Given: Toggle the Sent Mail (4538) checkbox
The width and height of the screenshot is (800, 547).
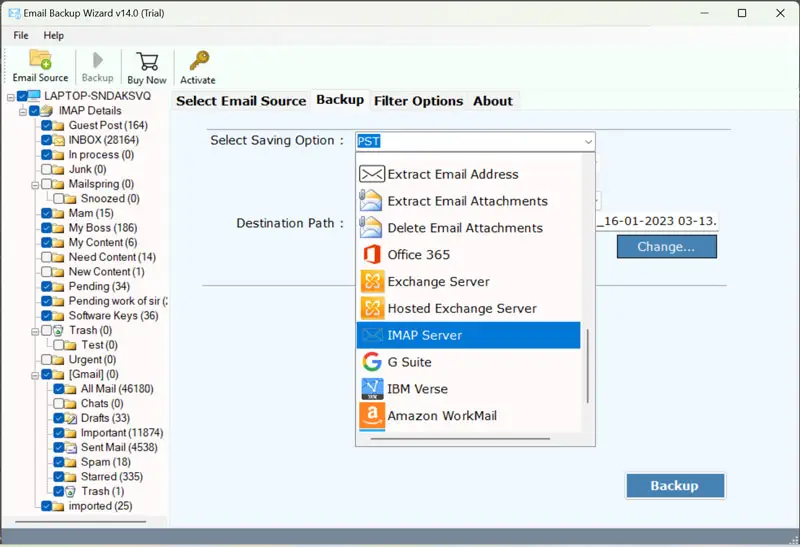Looking at the screenshot, I should tap(59, 448).
